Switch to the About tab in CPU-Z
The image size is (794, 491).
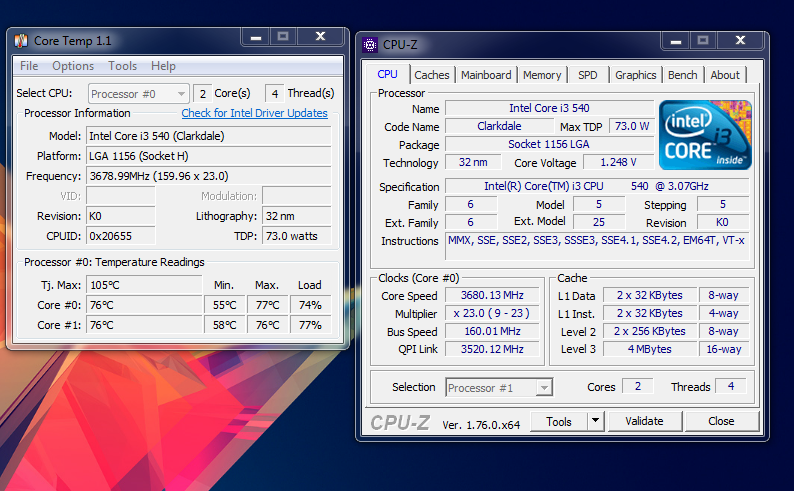[725, 75]
